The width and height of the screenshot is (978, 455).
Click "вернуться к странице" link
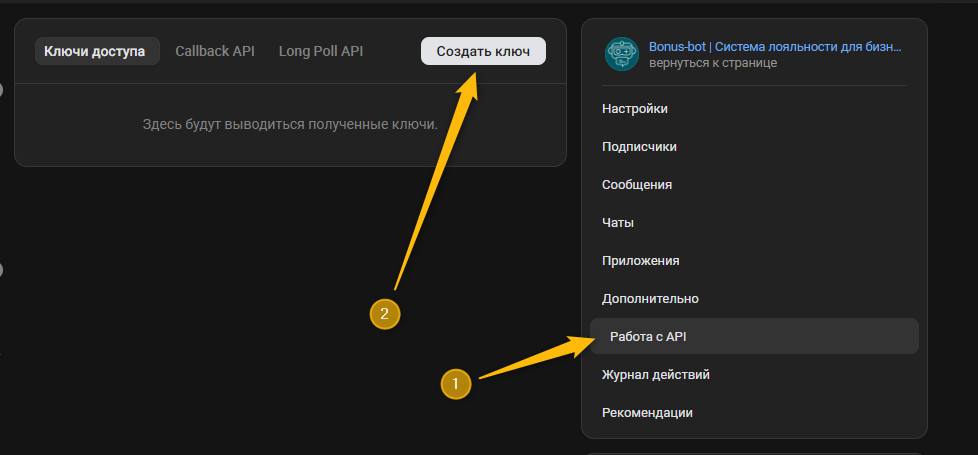(712, 63)
